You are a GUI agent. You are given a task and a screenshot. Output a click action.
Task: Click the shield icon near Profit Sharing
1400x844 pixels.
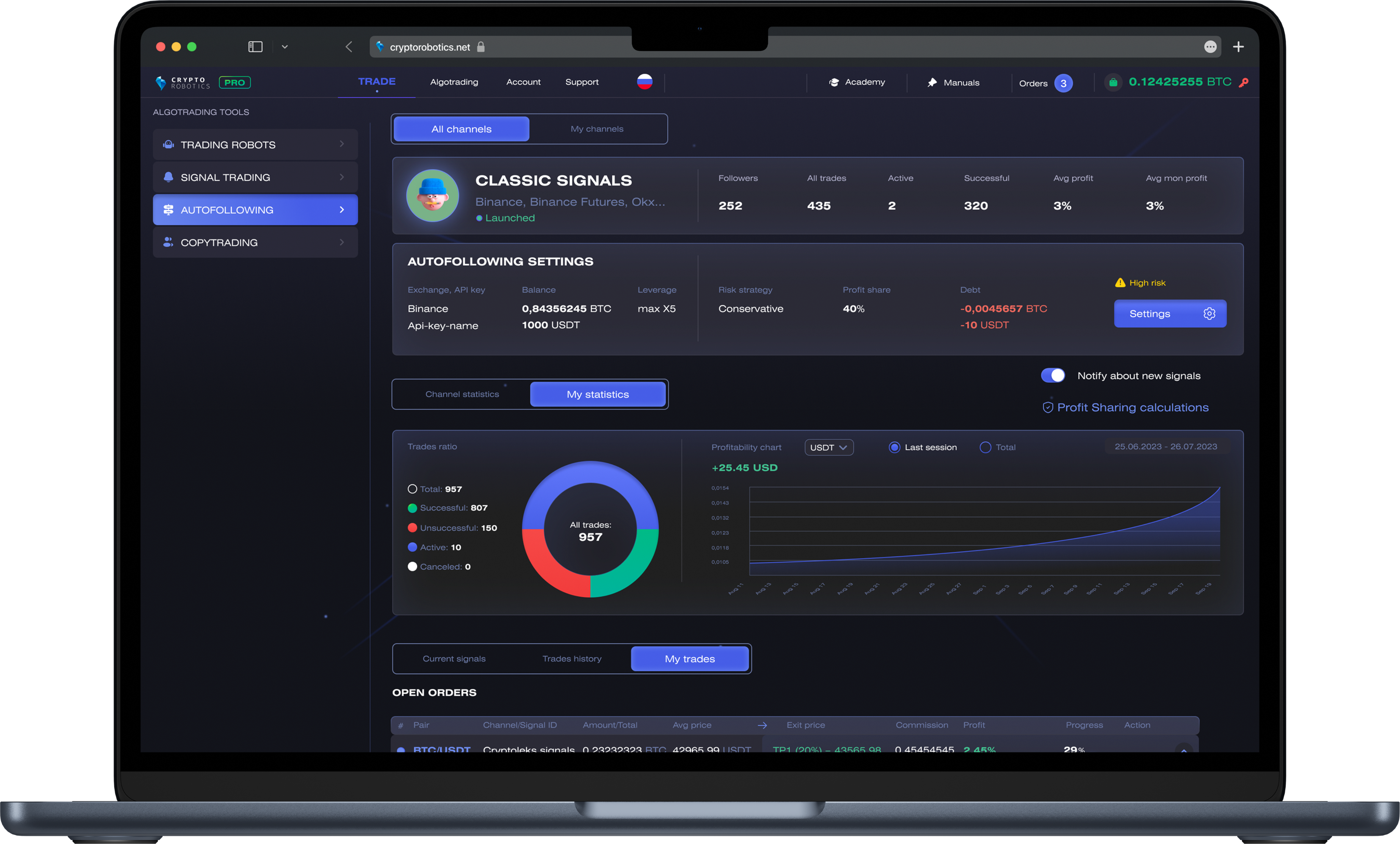point(1048,407)
